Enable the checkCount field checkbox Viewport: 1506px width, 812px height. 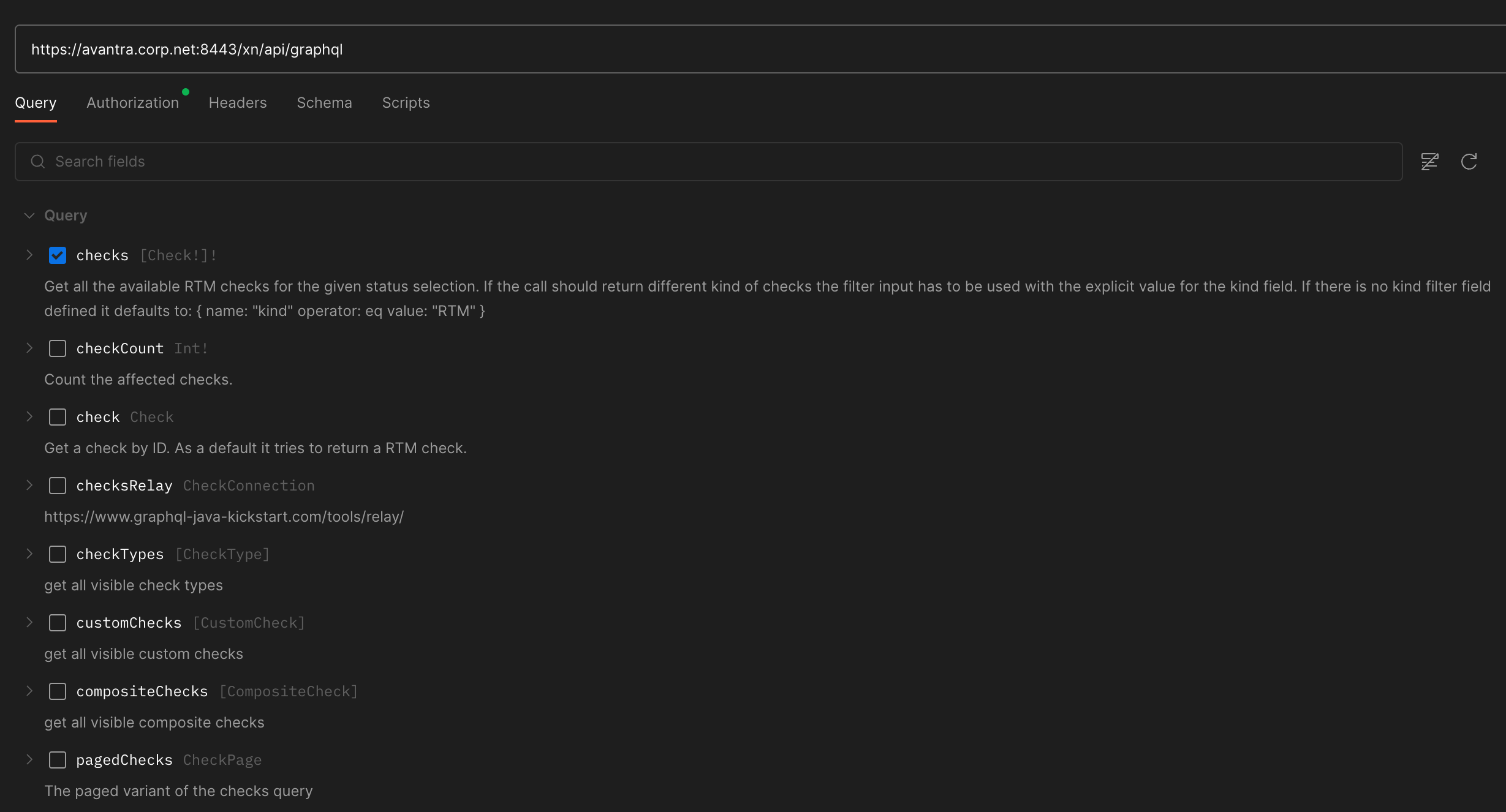click(58, 348)
